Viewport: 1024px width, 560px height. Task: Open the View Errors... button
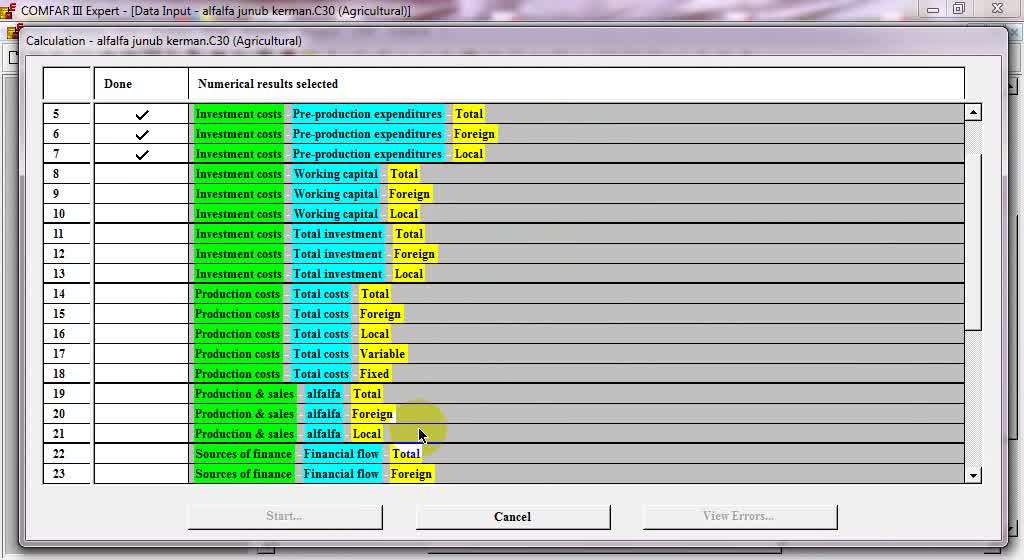(x=739, y=516)
